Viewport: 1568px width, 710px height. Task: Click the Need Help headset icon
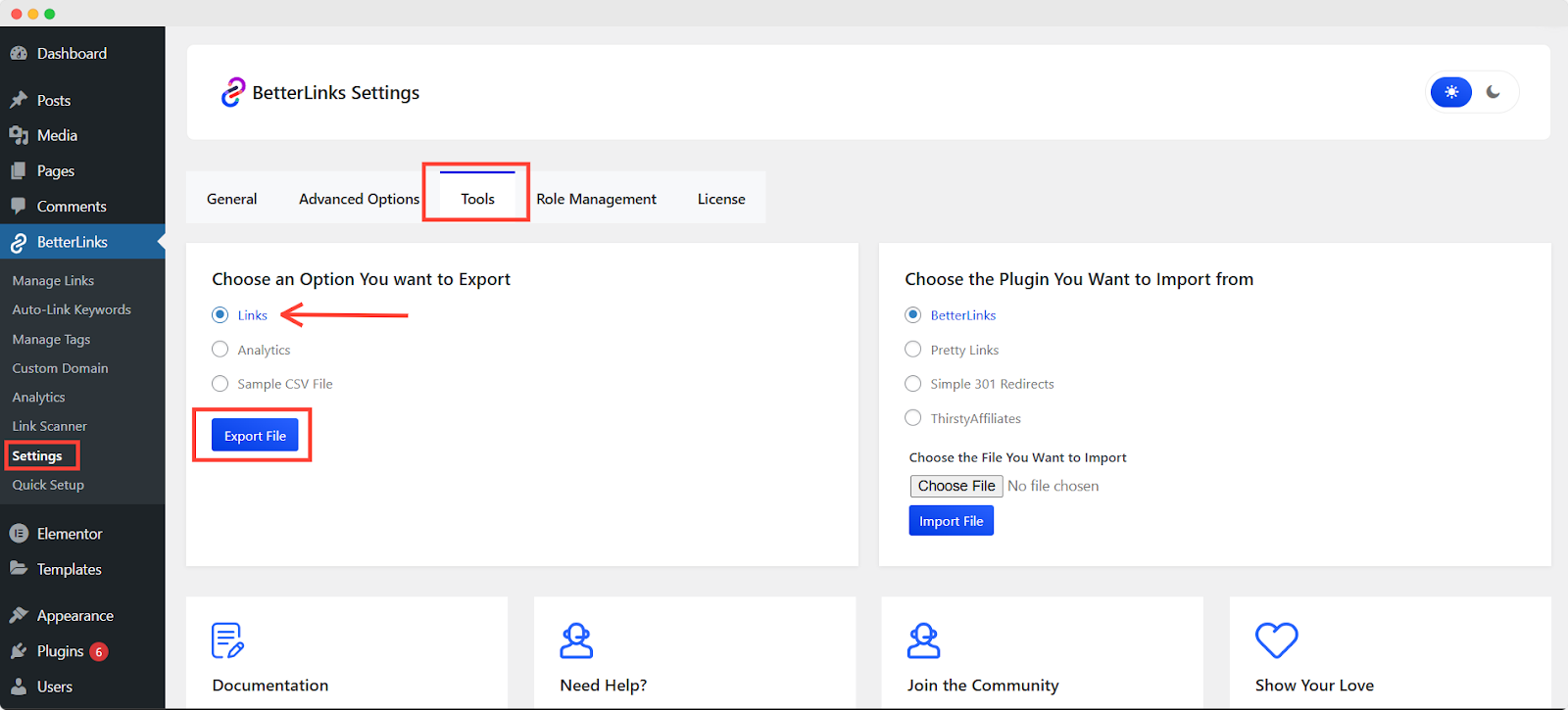pyautogui.click(x=576, y=640)
